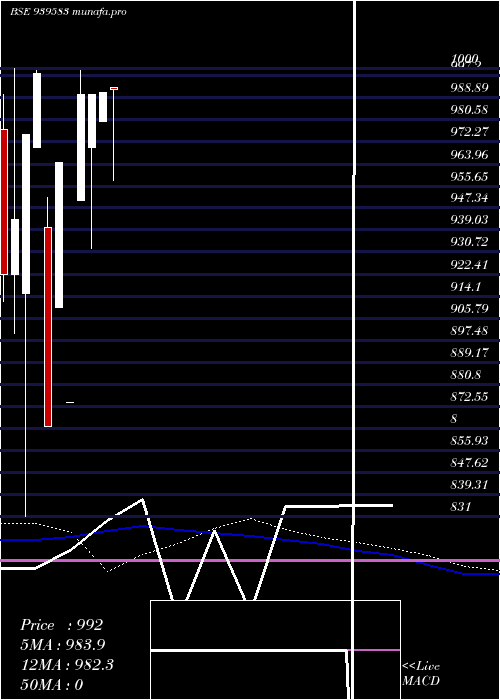The width and height of the screenshot is (500, 700).
Task: Click the 922.41 price axis label
Action: click(469, 265)
